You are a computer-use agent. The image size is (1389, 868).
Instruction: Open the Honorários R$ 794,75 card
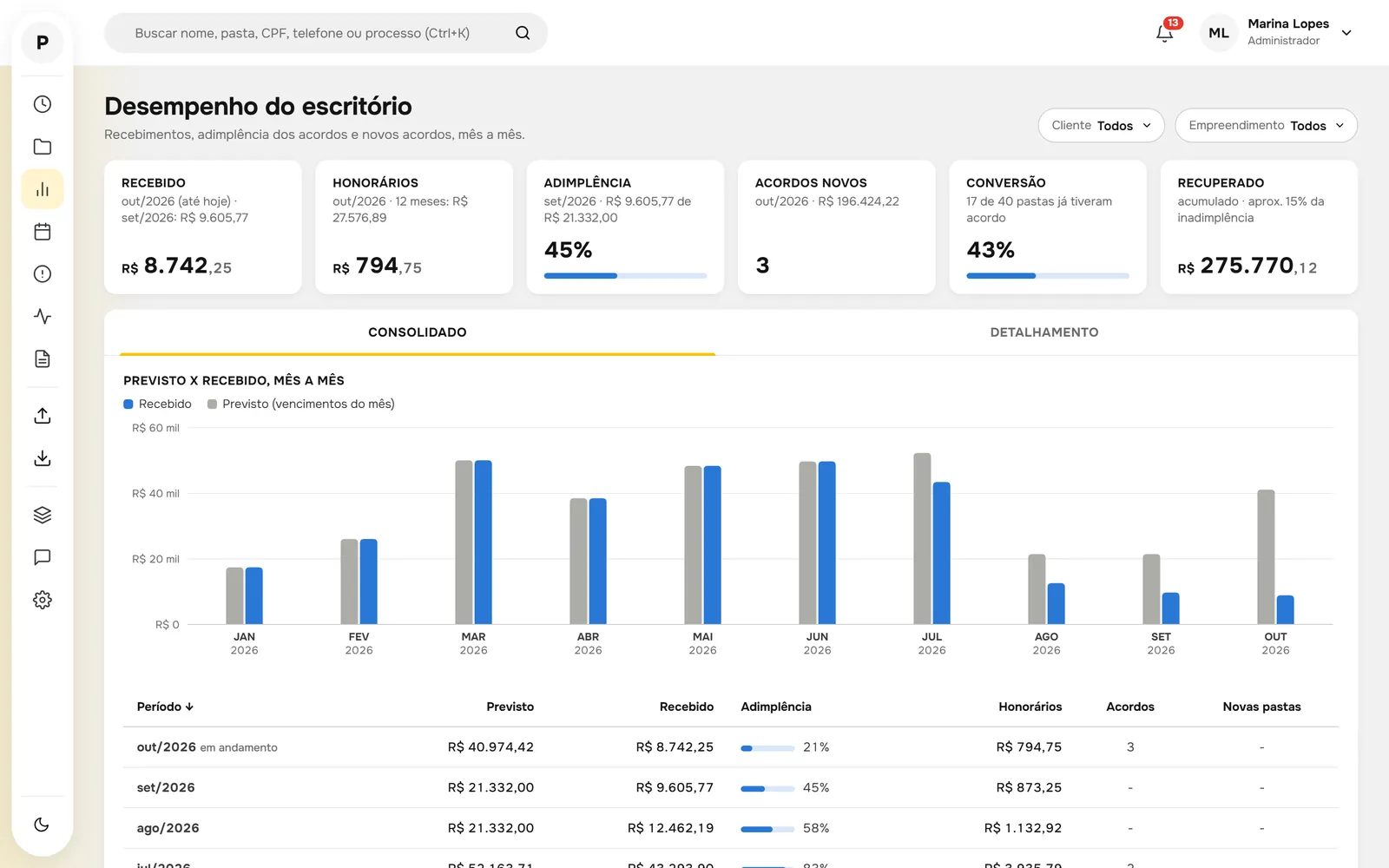point(414,227)
